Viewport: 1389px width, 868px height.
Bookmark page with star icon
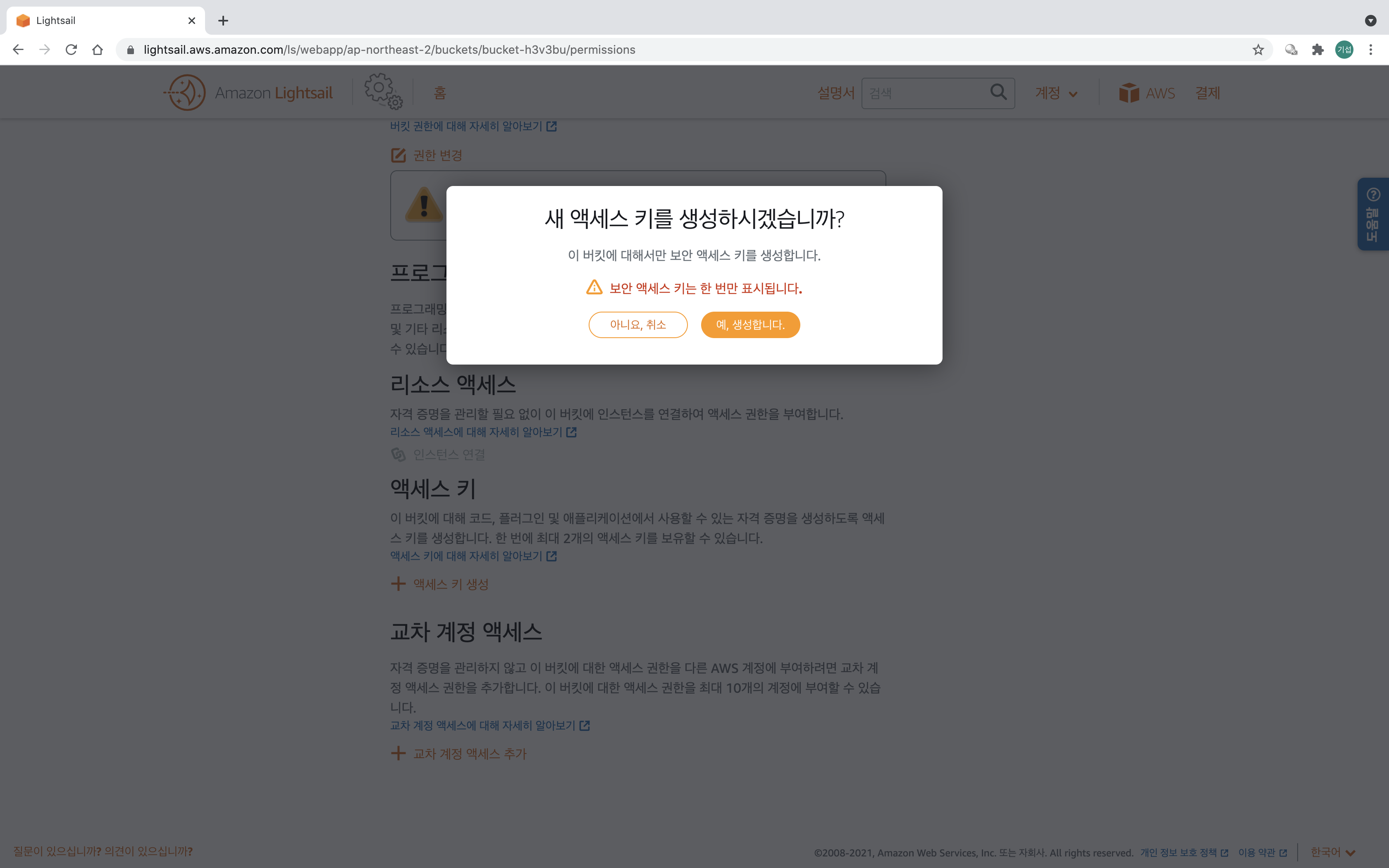(x=1258, y=50)
